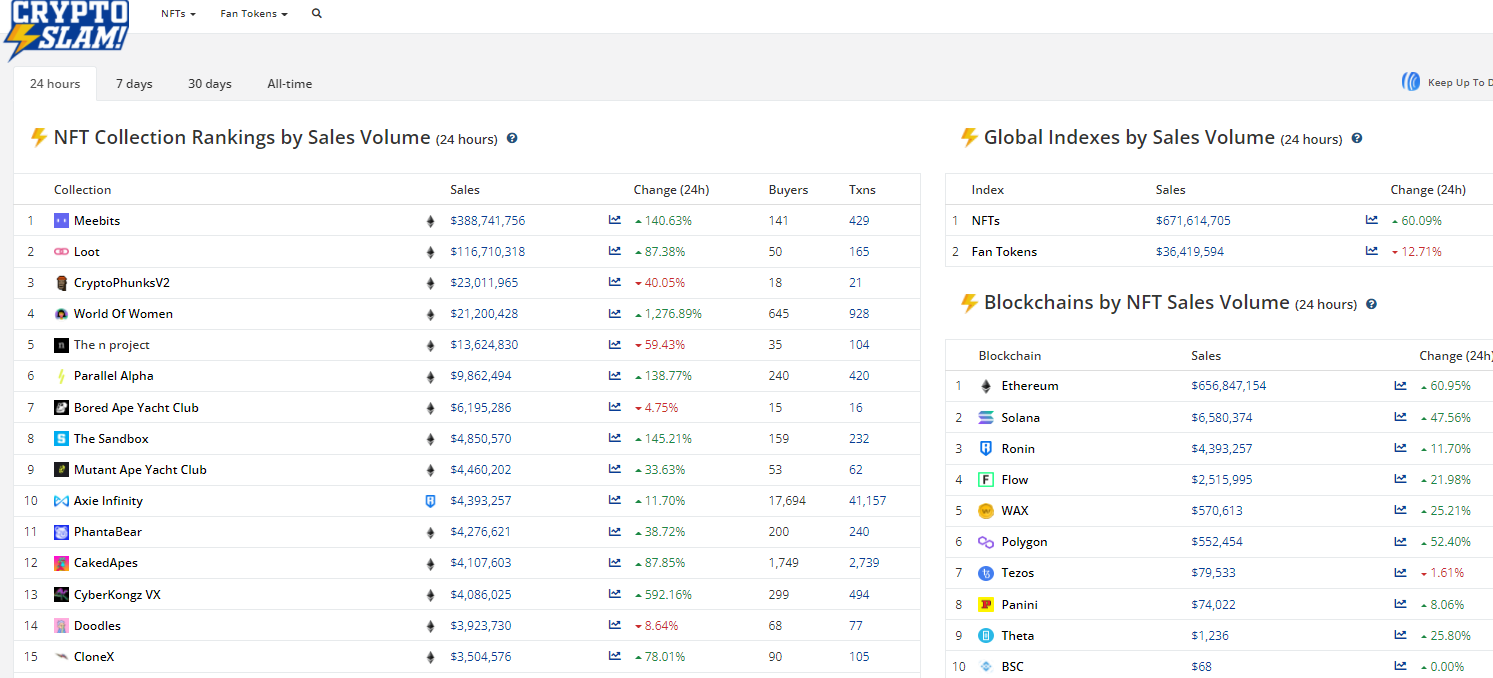Screen dimensions: 1493x678
Task: Open chart icon in Solana blockchain row
Action: tap(1401, 417)
